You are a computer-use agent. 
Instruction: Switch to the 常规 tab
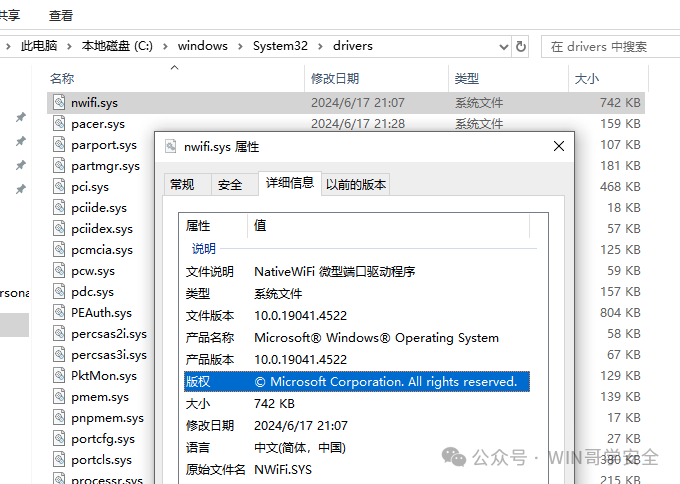[x=187, y=185]
